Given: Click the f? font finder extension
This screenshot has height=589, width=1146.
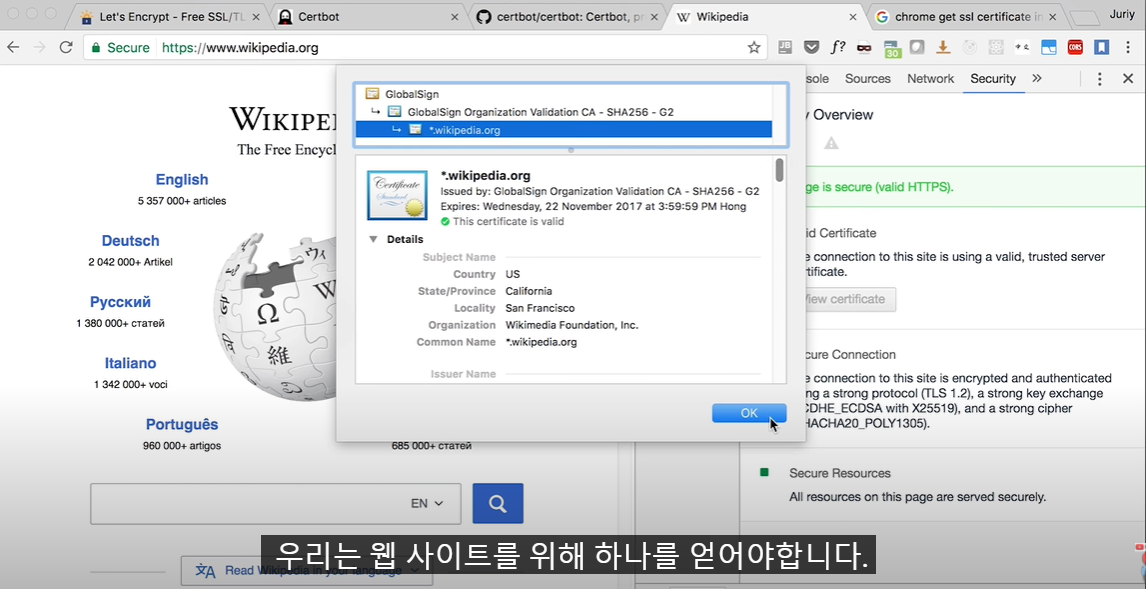Looking at the screenshot, I should point(838,48).
